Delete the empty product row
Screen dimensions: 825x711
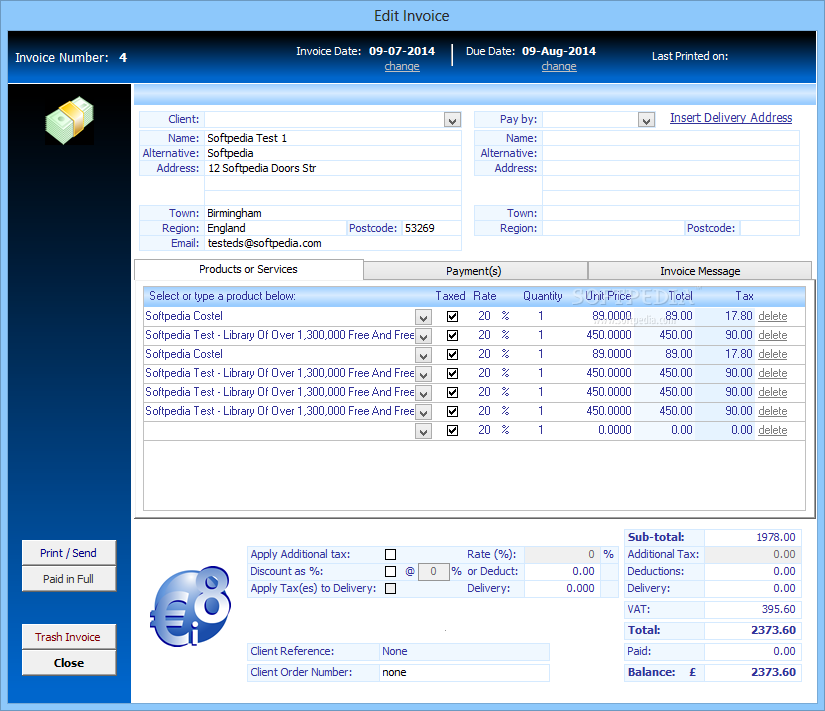772,430
